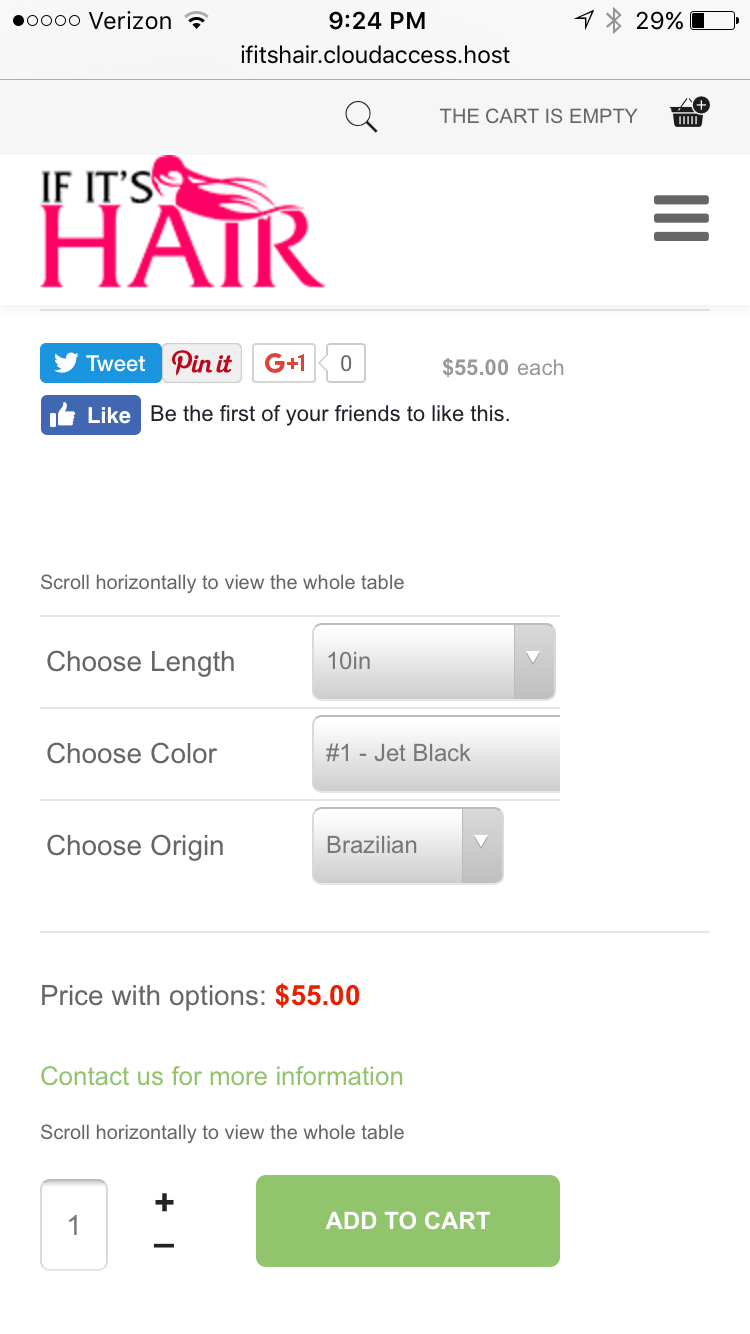Click the Google +1 button

pos(284,363)
